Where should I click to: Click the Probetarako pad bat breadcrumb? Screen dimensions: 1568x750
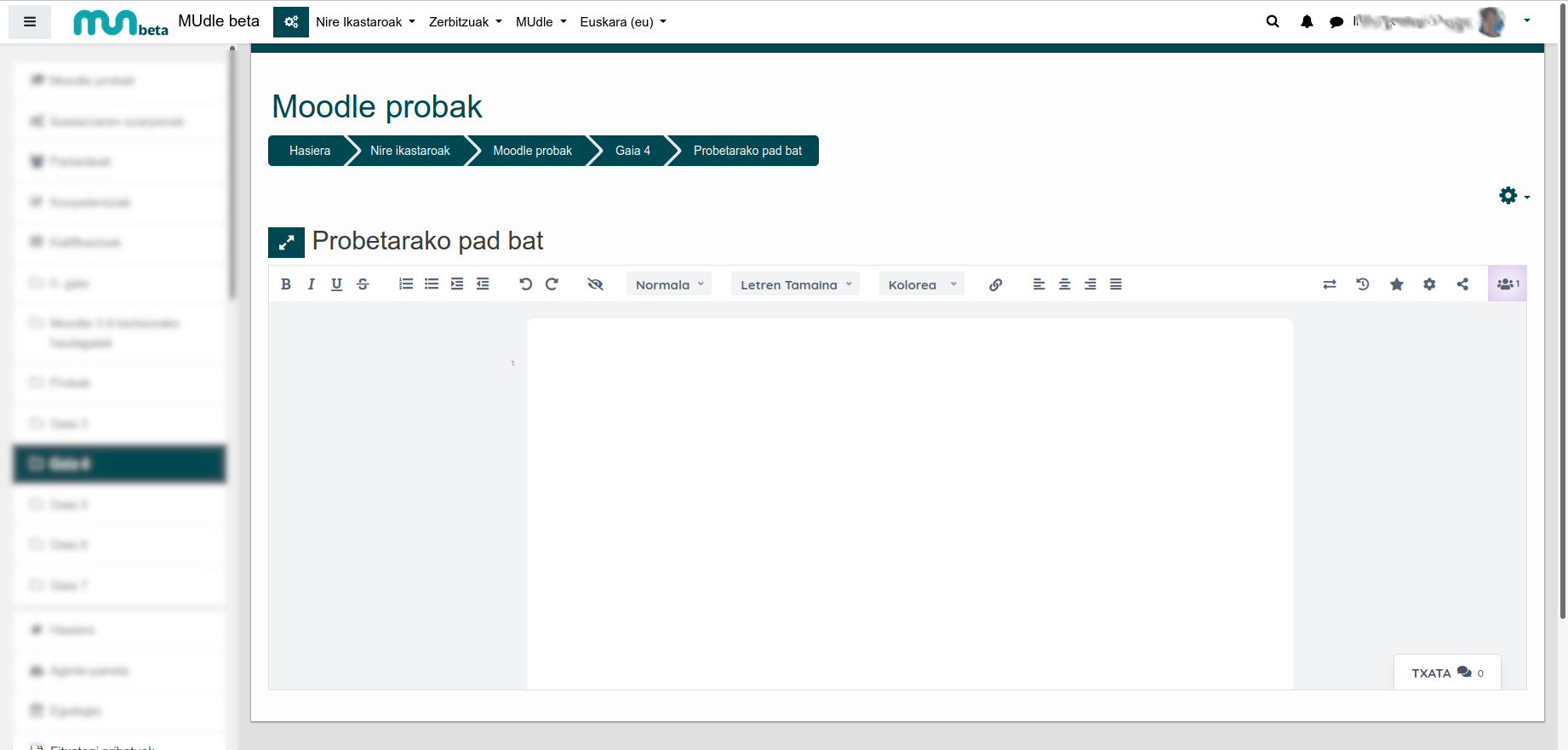[747, 151]
